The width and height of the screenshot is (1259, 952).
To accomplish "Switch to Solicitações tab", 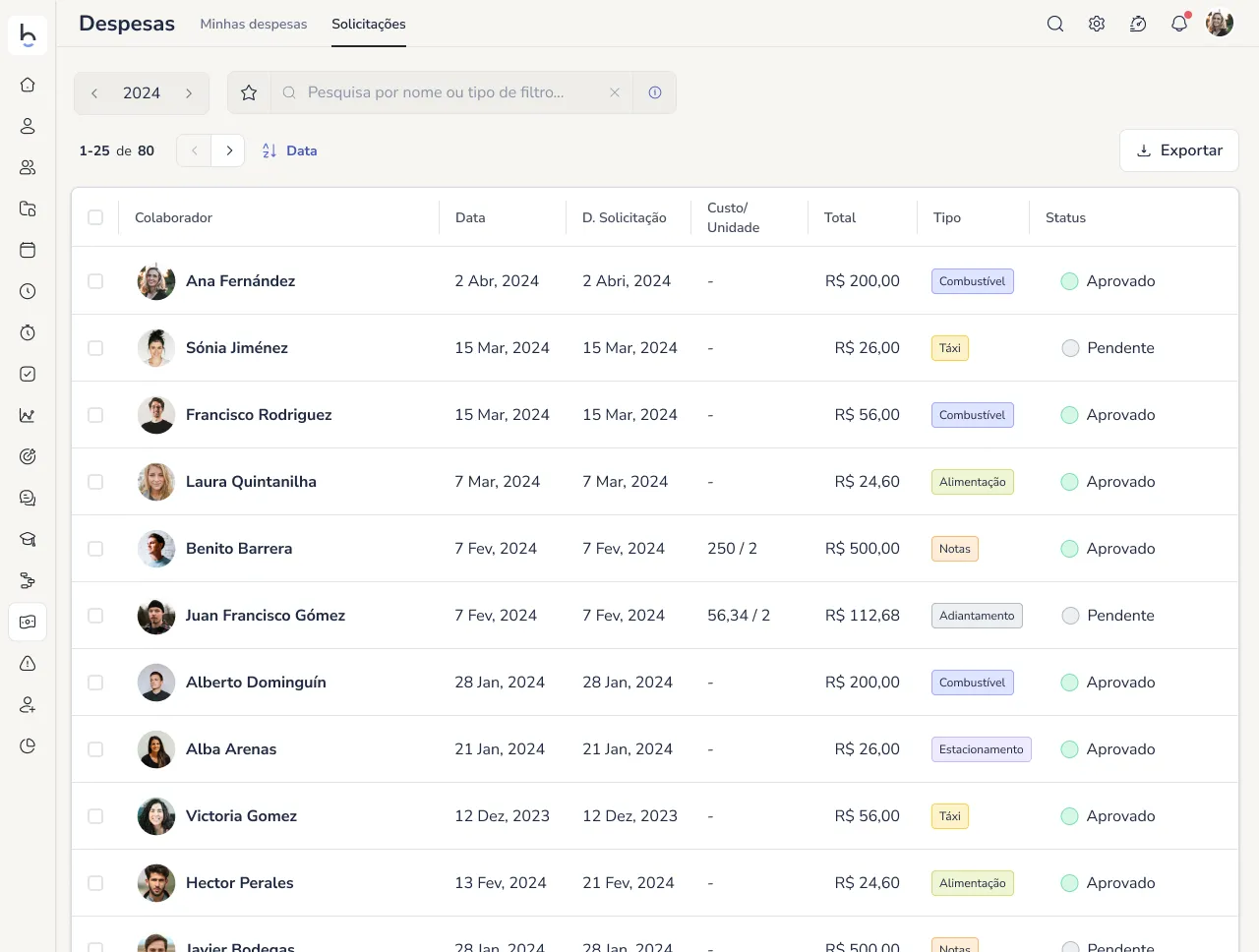I will click(369, 24).
